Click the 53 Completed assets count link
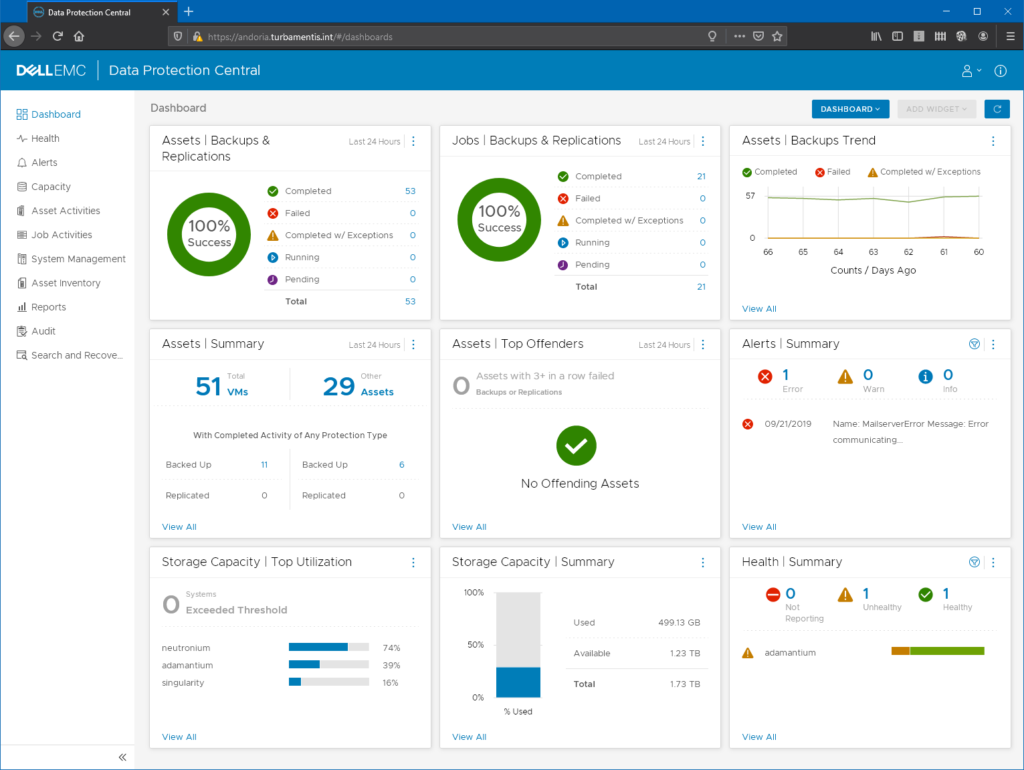1024x770 pixels. (410, 191)
